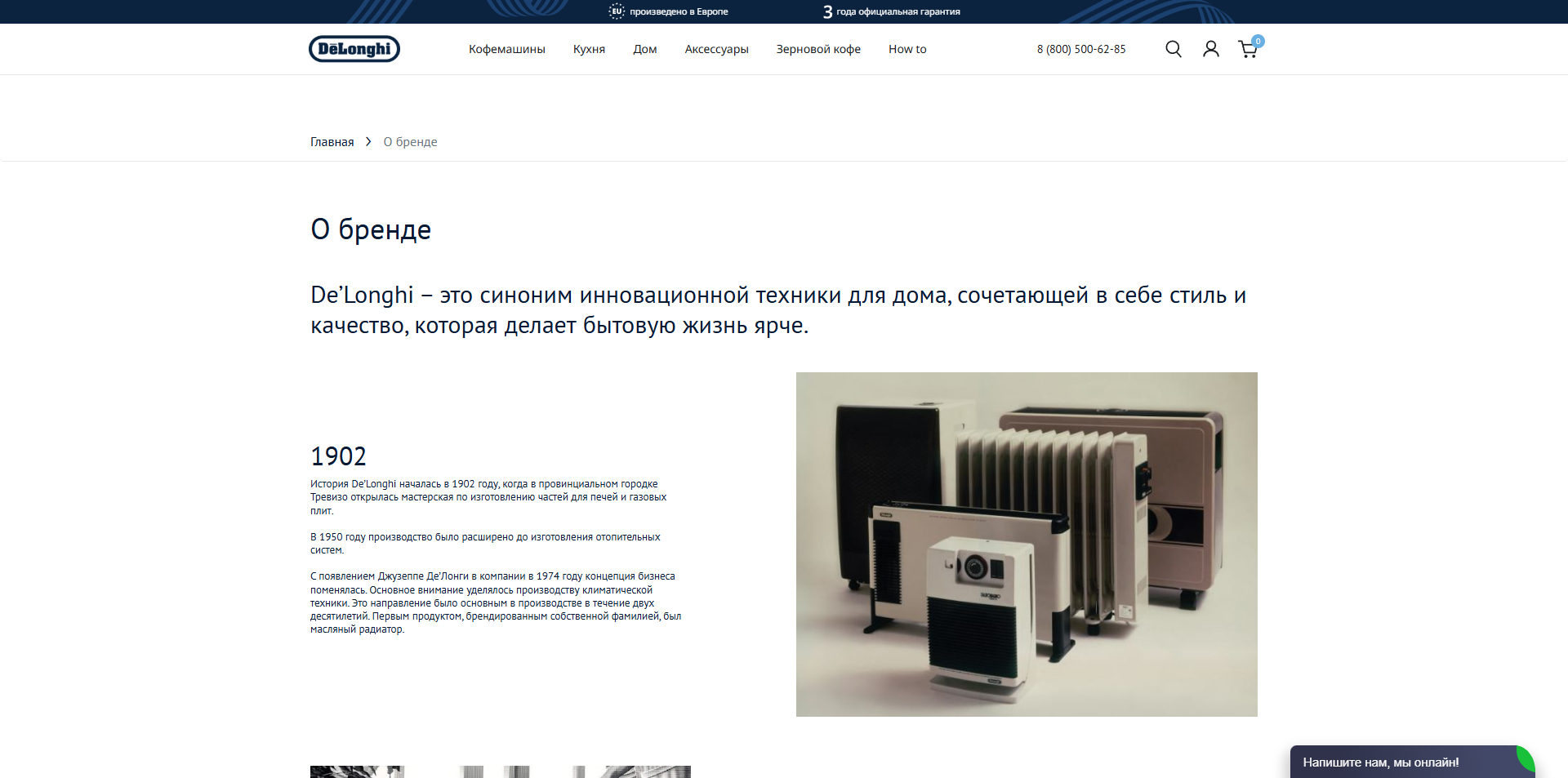Screen dimensions: 1568x778
Task: Expand the Дом category
Action: click(644, 49)
